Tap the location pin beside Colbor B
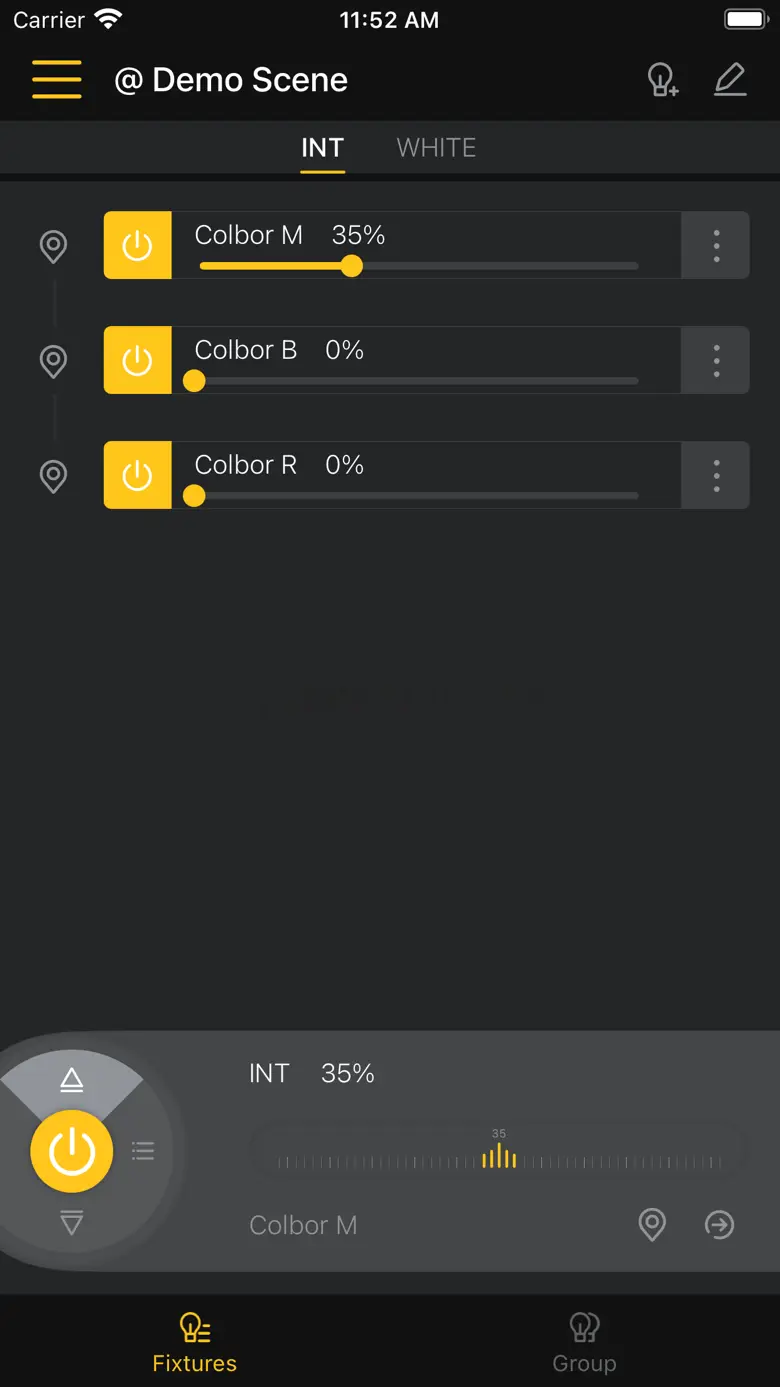This screenshot has width=780, height=1387. 53,361
